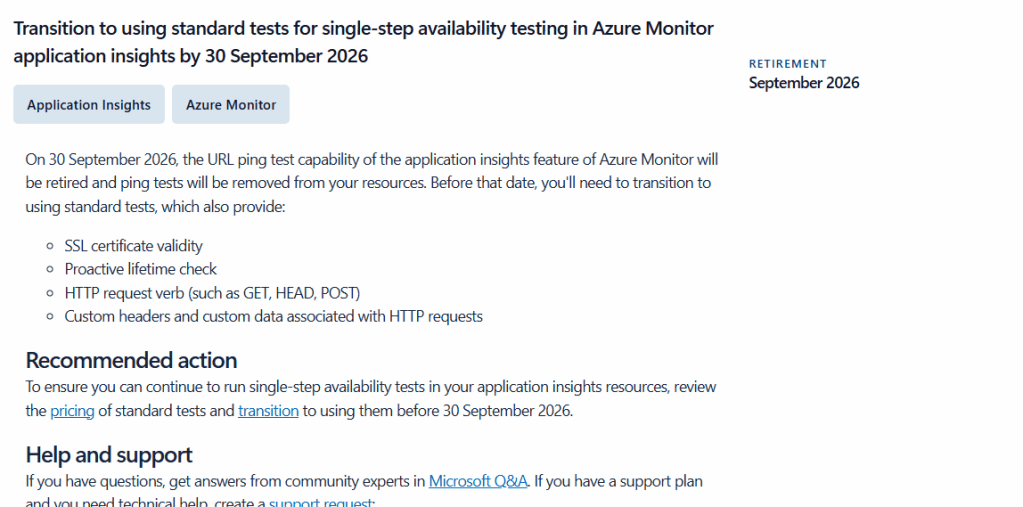Click the SSL certificate validity bullet item
1023x507 pixels.
coord(134,246)
